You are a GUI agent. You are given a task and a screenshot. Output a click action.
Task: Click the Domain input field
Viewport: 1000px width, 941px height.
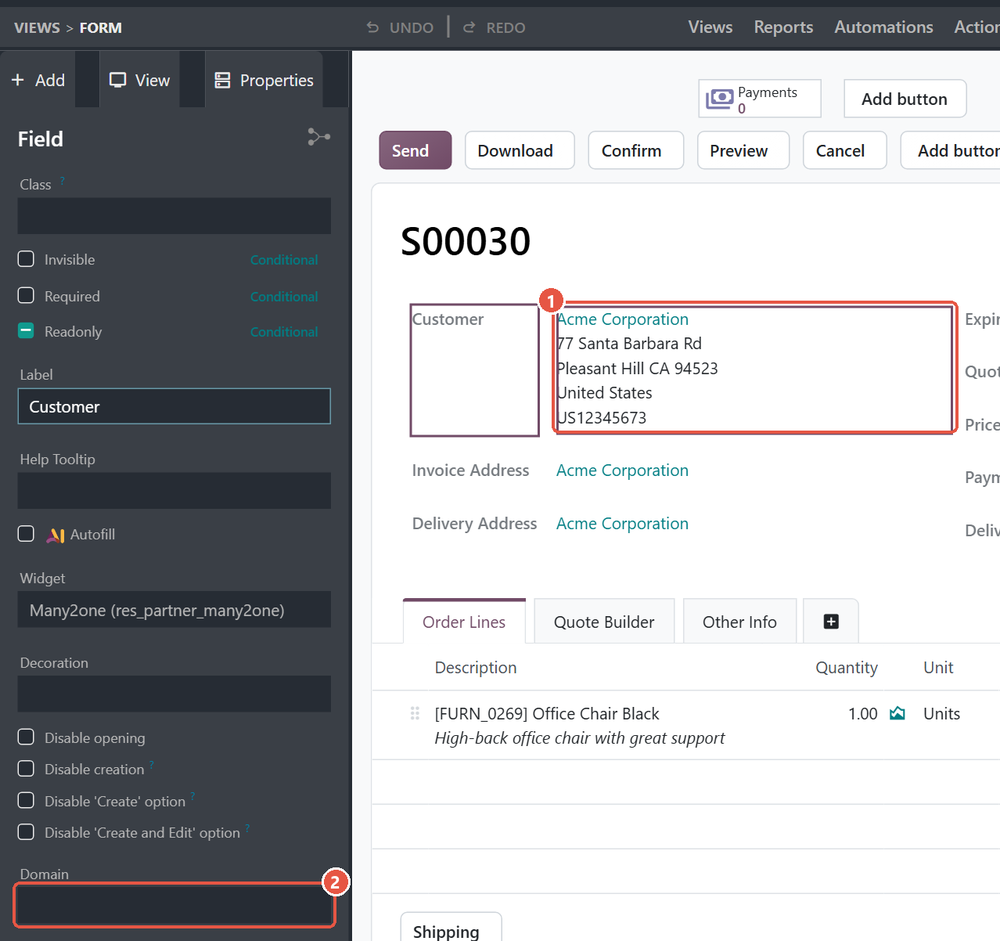(174, 905)
